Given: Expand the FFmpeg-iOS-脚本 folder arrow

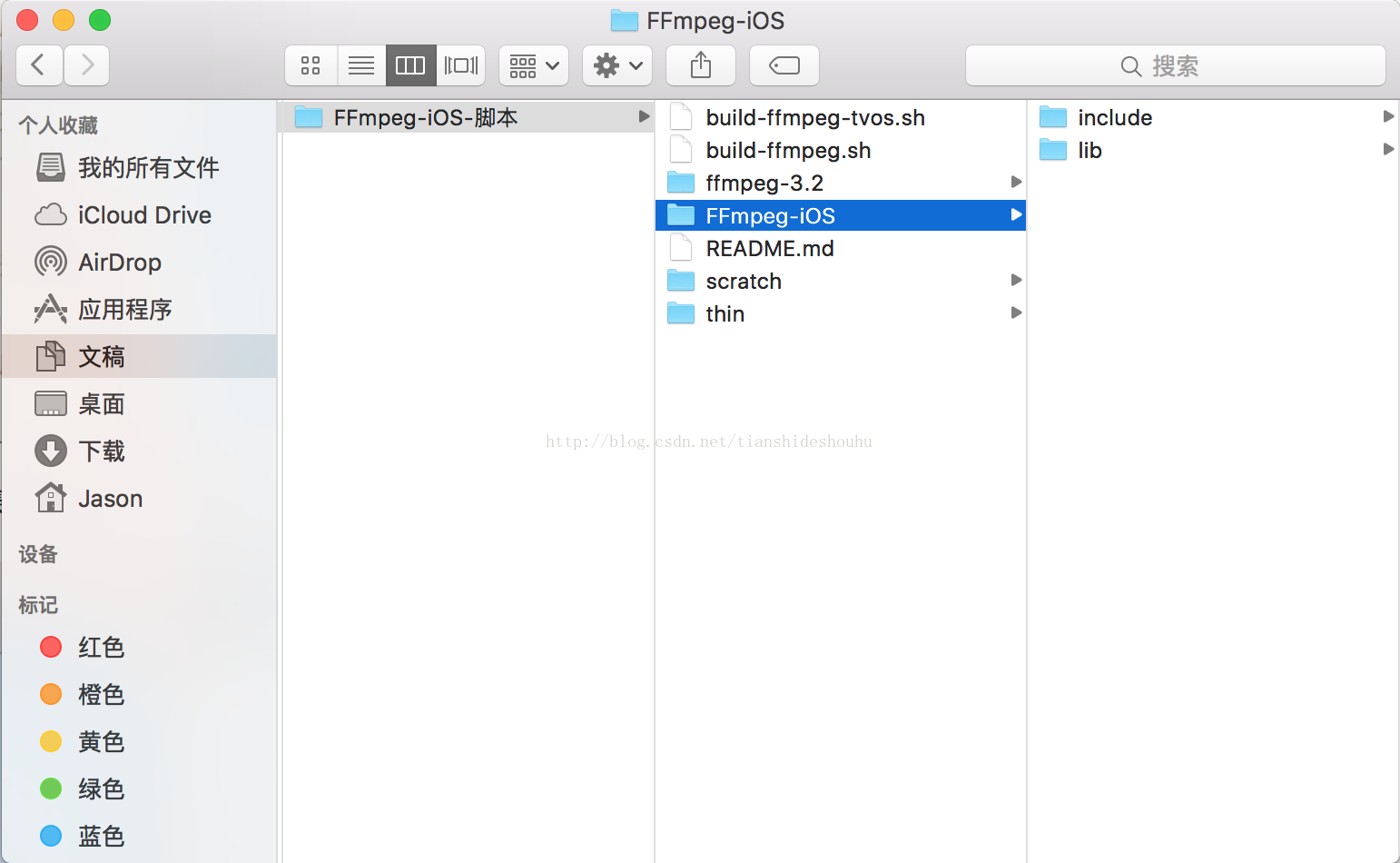Looking at the screenshot, I should [644, 116].
